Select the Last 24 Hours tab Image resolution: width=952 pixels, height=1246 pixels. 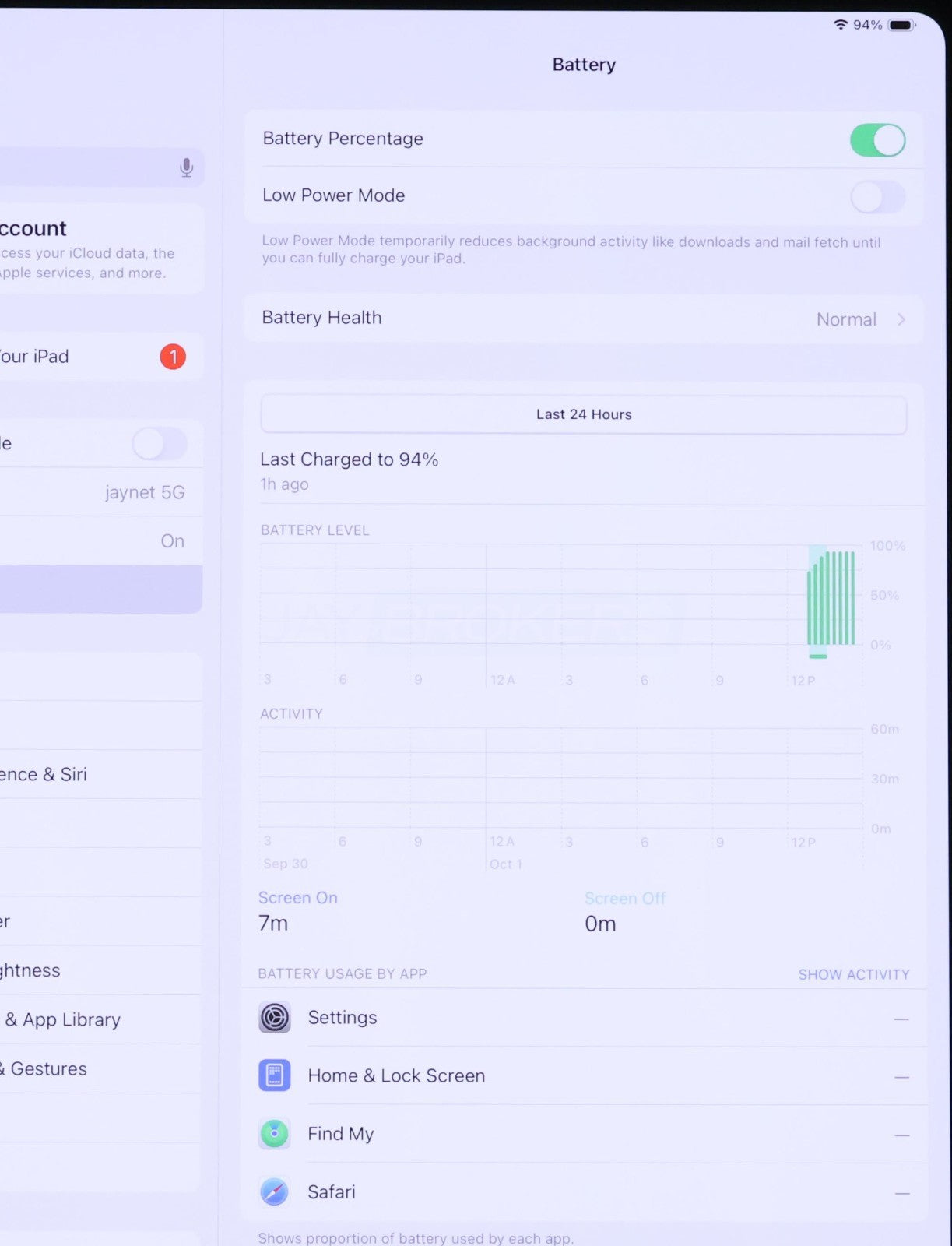pyautogui.click(x=583, y=414)
